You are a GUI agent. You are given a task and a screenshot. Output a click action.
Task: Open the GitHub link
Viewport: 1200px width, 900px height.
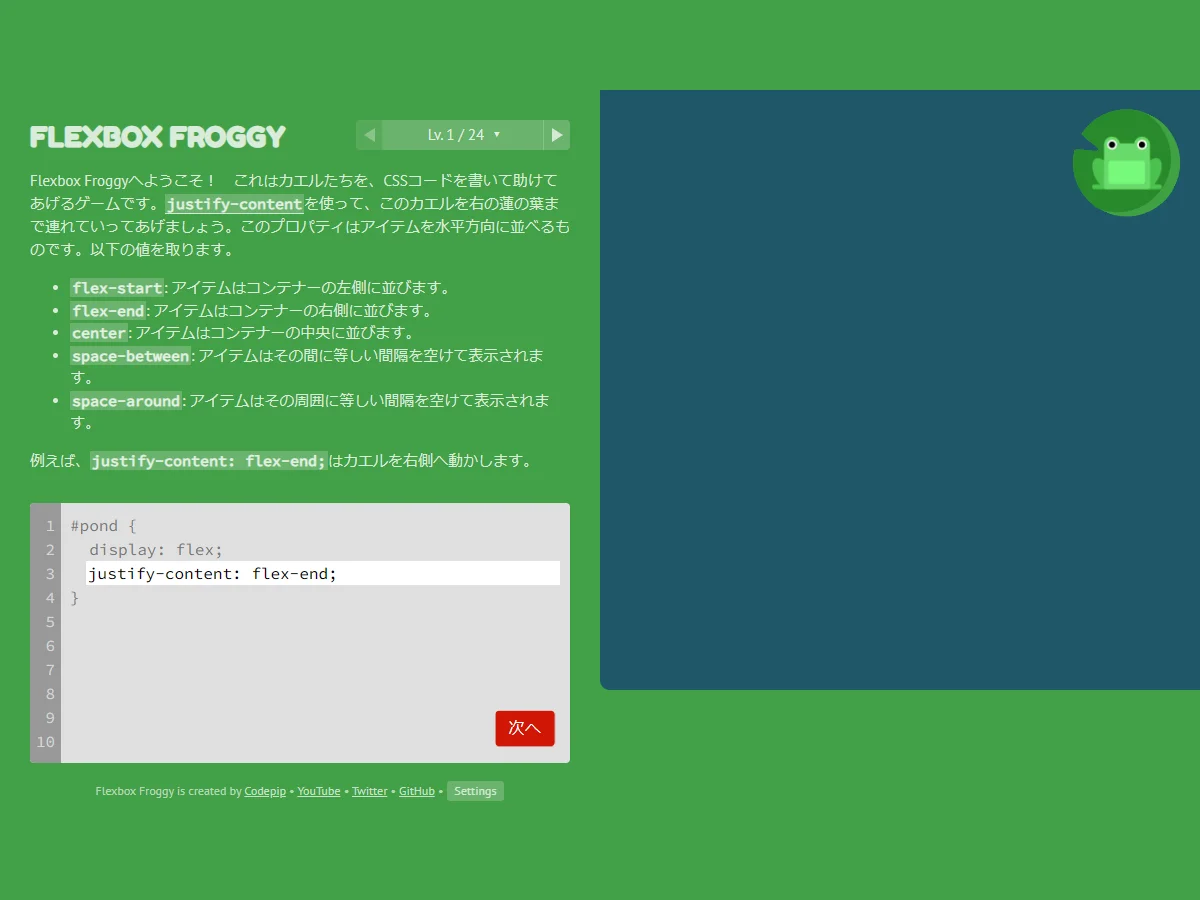417,791
